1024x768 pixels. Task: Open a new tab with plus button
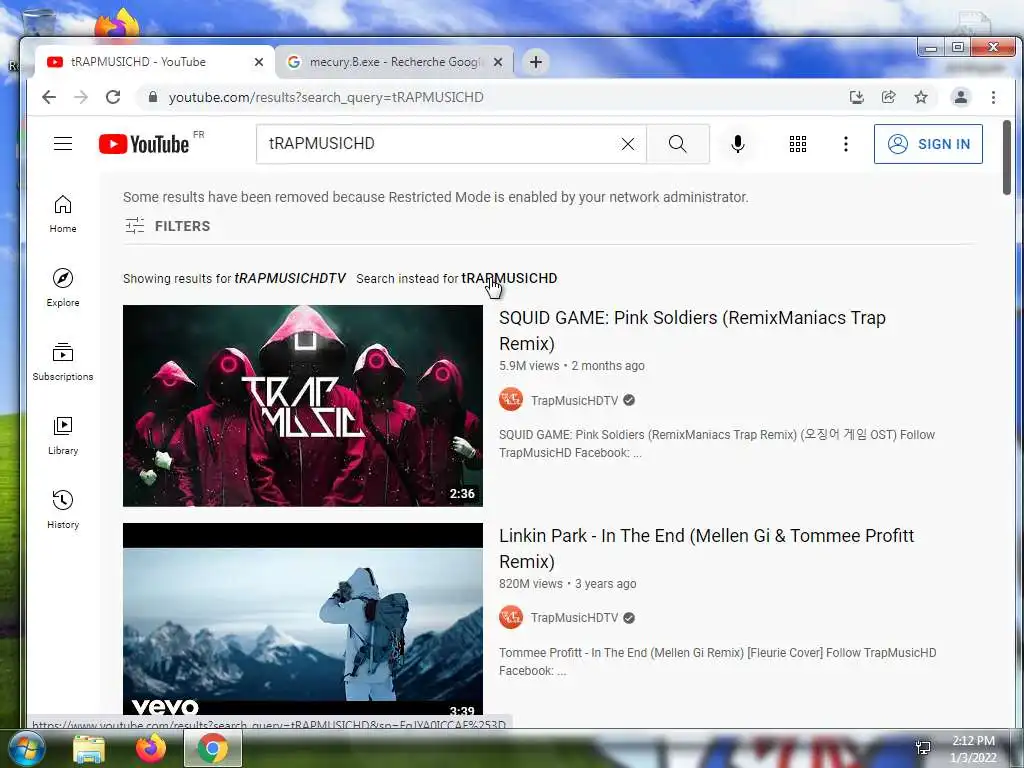point(536,62)
